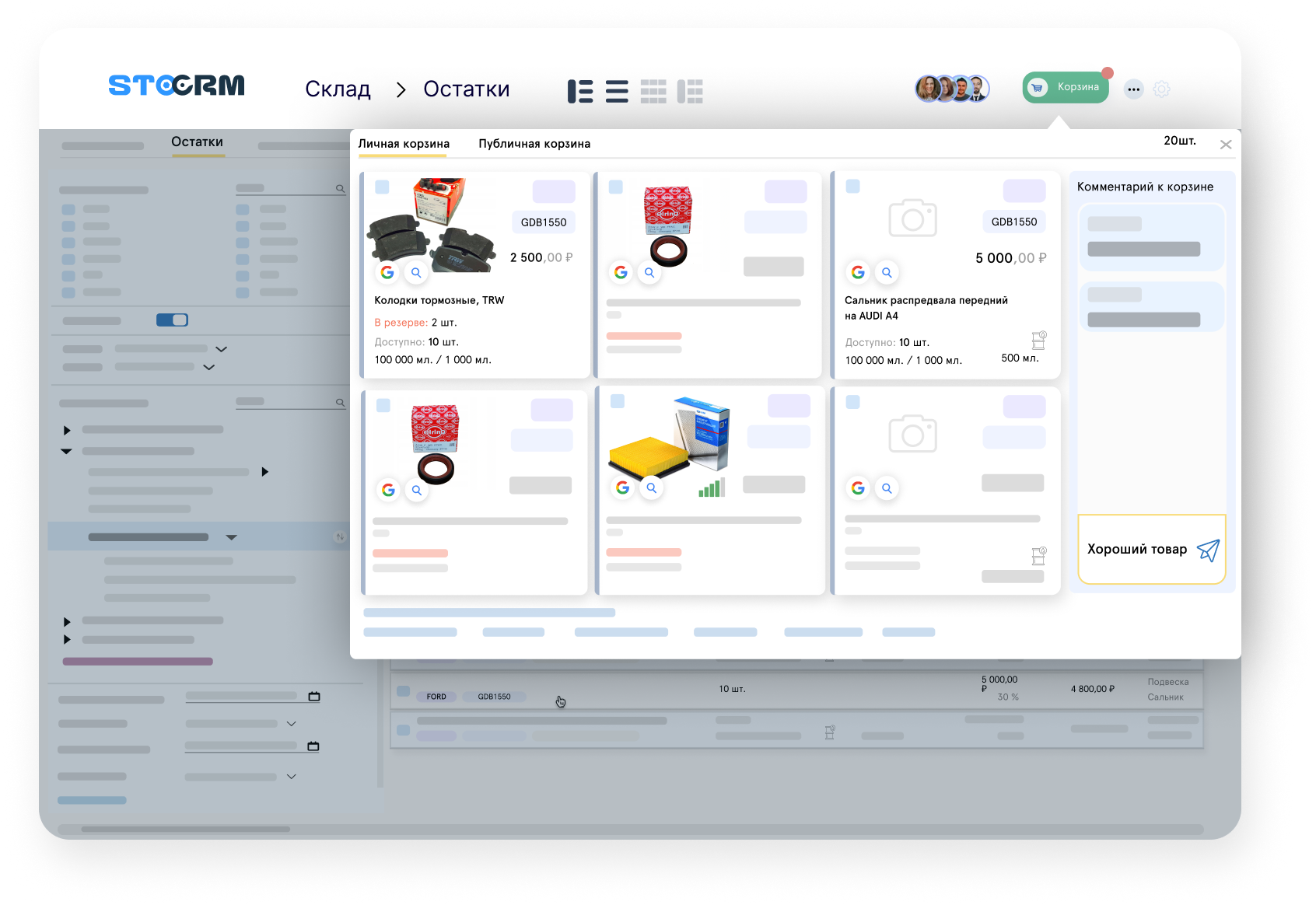Viewport: 1316px width, 905px height.
Task: Click the FORD tag in the table row
Action: (436, 697)
